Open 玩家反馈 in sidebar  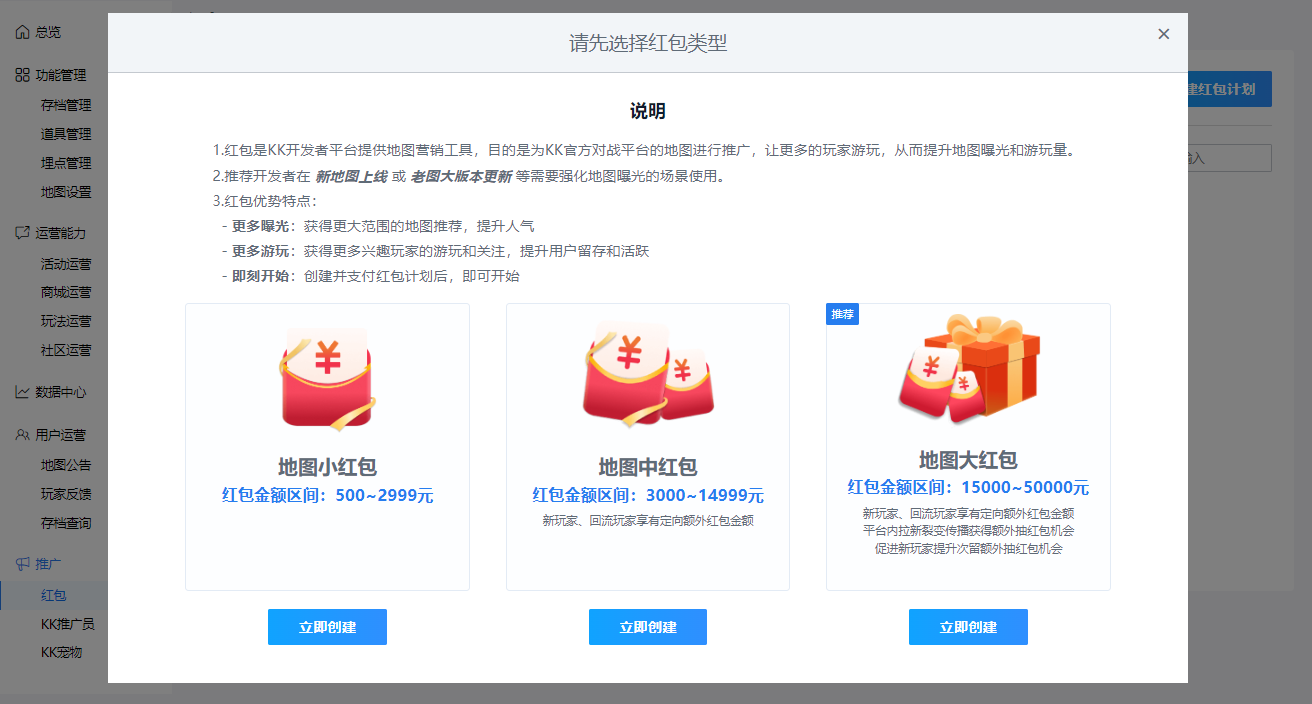(66, 494)
